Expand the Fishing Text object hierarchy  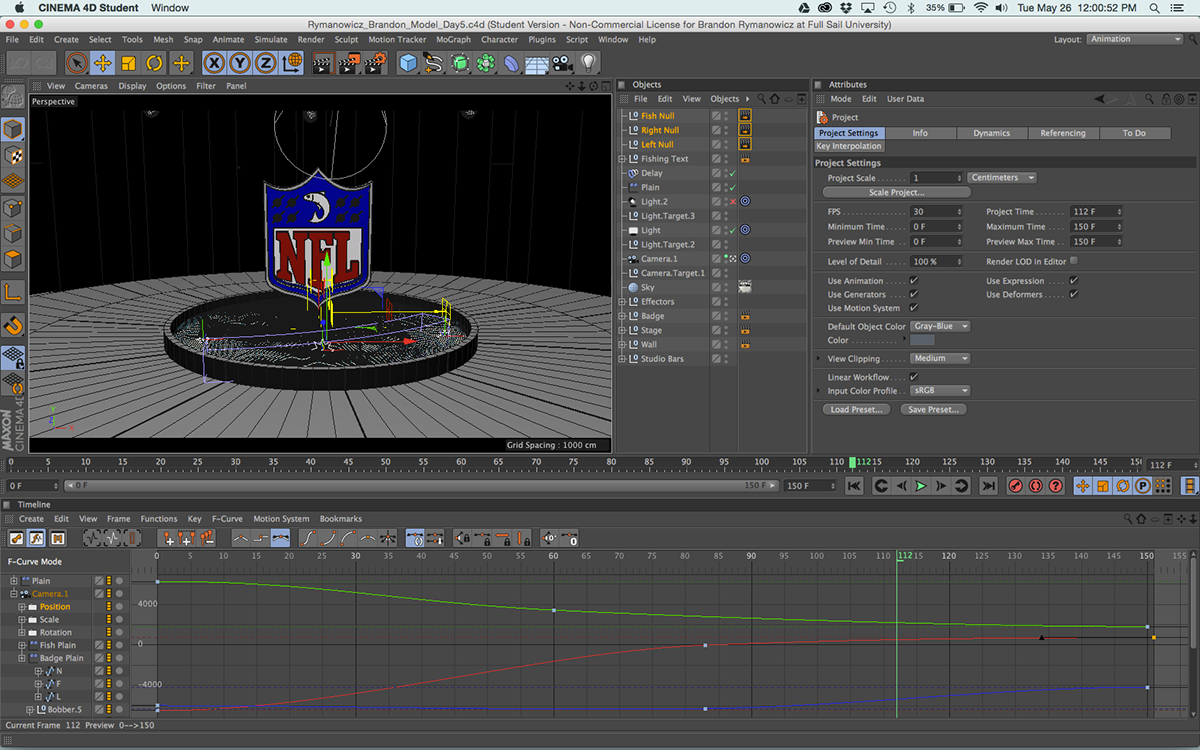pos(622,159)
